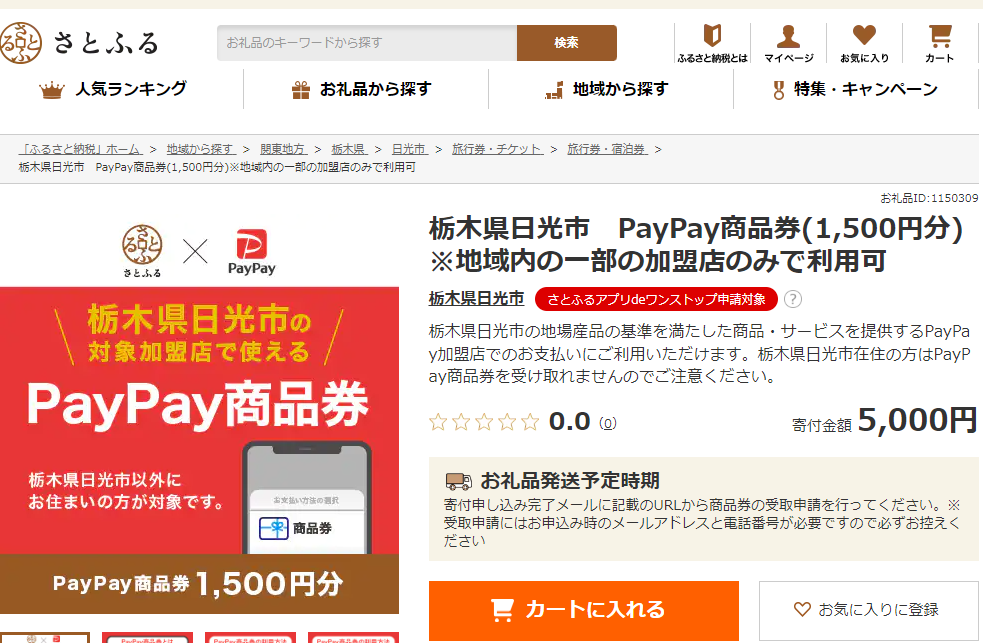Viewport: 983px width, 643px height.
Task: Click the medal icon beside 特集・キャンペーン
Action: point(779,90)
